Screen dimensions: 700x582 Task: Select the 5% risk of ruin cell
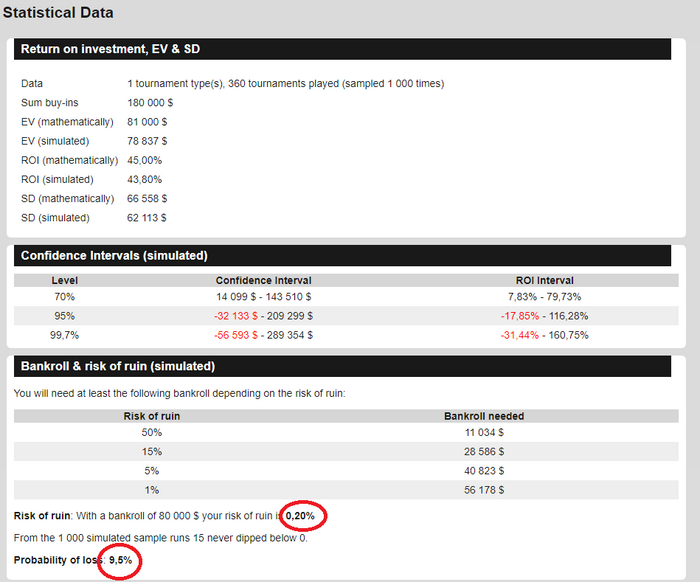152,471
